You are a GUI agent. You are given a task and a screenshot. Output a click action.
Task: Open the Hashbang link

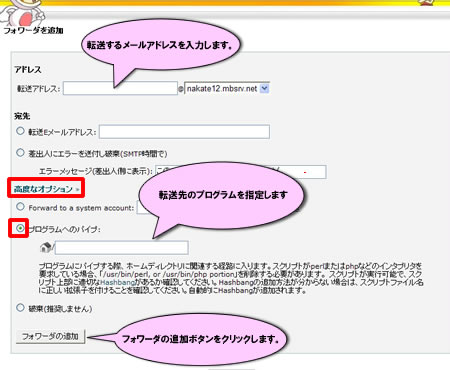(117, 282)
